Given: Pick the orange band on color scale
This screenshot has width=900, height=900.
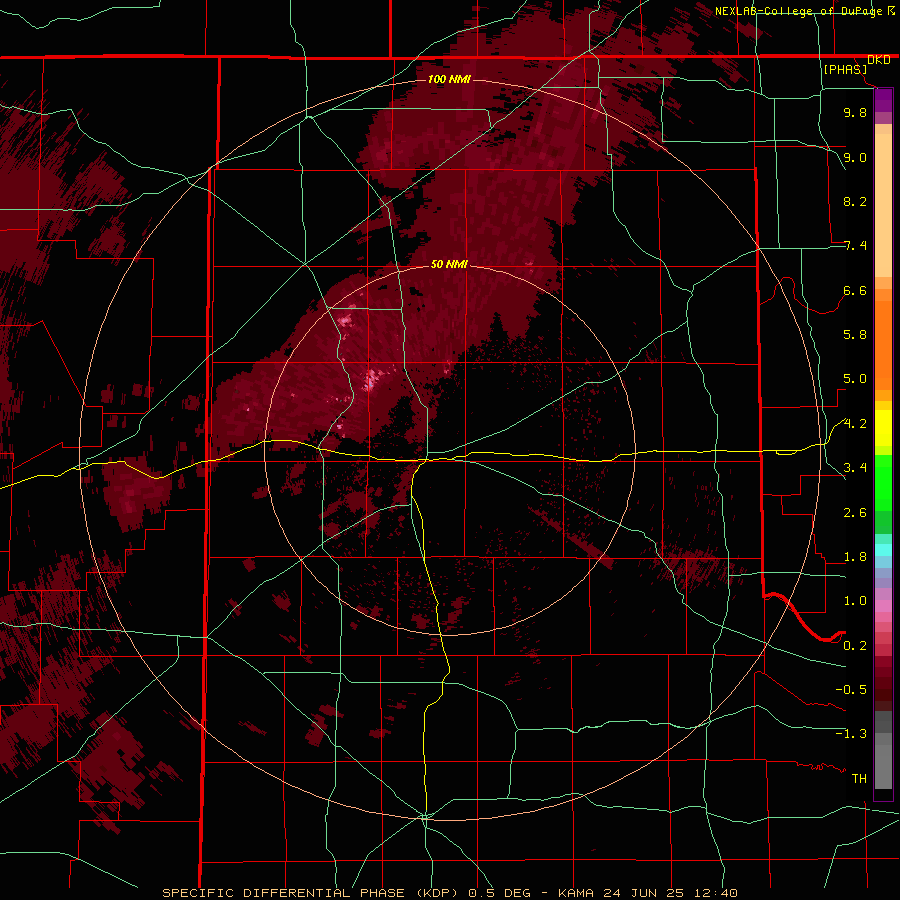Looking at the screenshot, I should point(883,345).
